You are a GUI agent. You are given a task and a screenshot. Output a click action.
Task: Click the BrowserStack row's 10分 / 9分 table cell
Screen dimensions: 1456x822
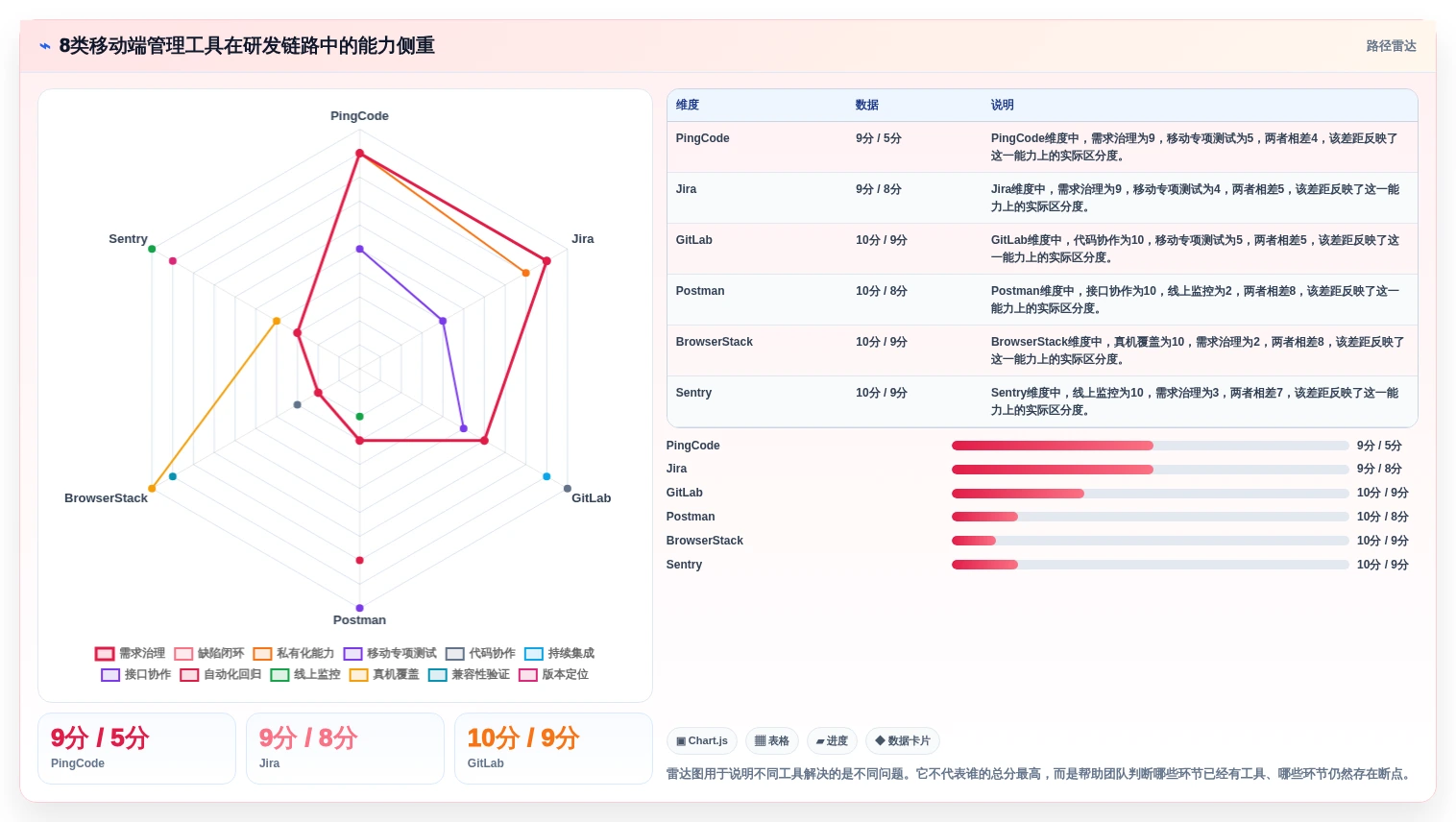point(881,342)
